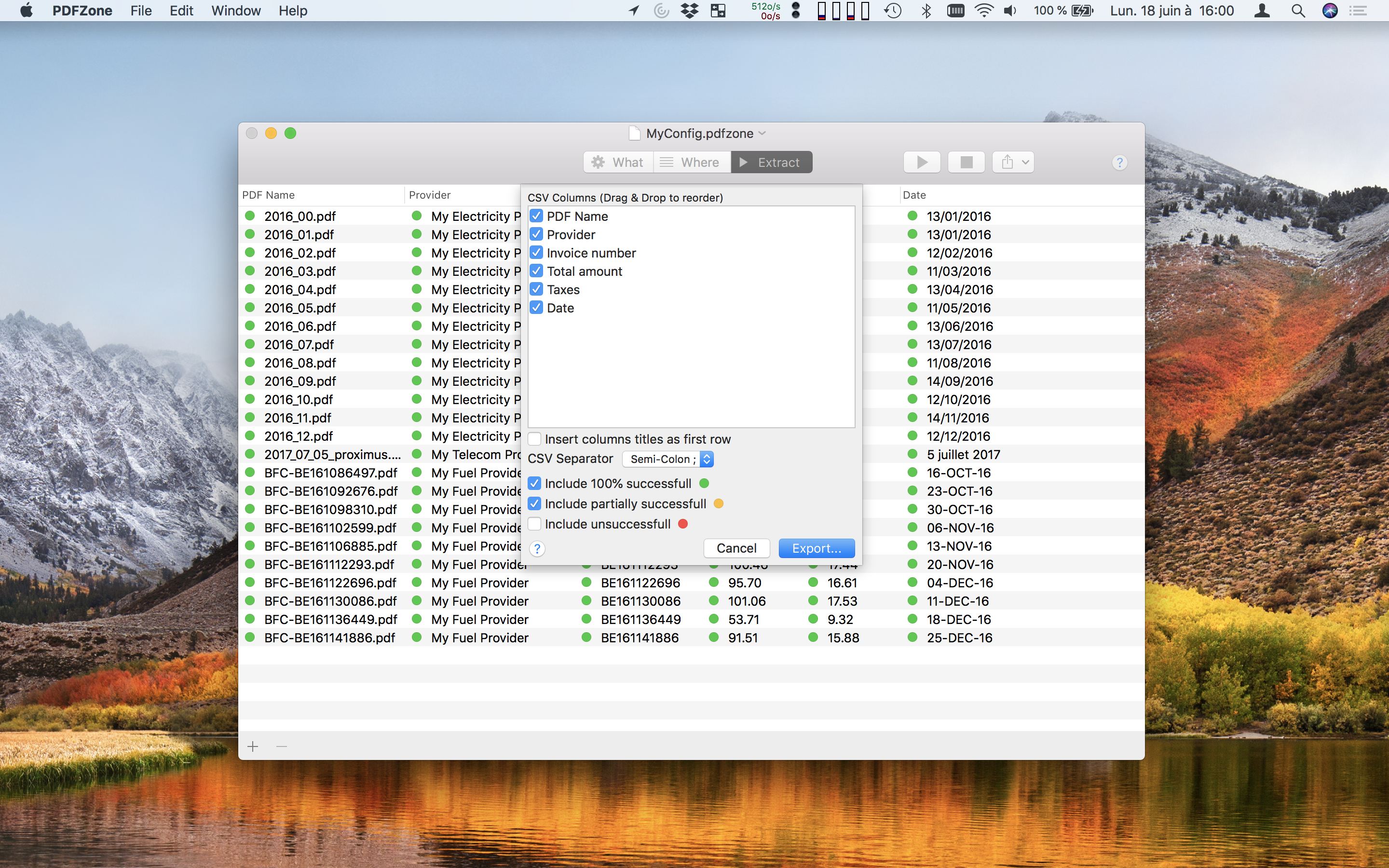The image size is (1389, 868).
Task: Open the File menu
Action: coord(141,11)
